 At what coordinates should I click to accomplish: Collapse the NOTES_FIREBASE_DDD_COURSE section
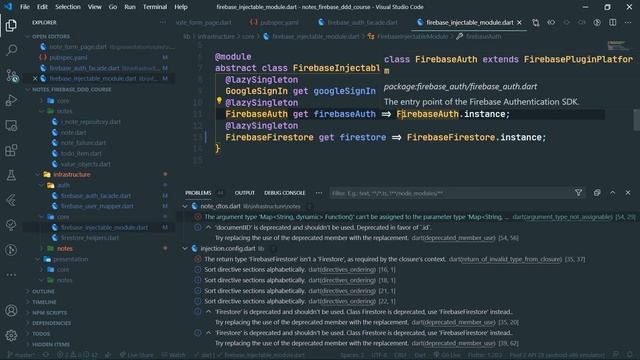click(x=71, y=89)
